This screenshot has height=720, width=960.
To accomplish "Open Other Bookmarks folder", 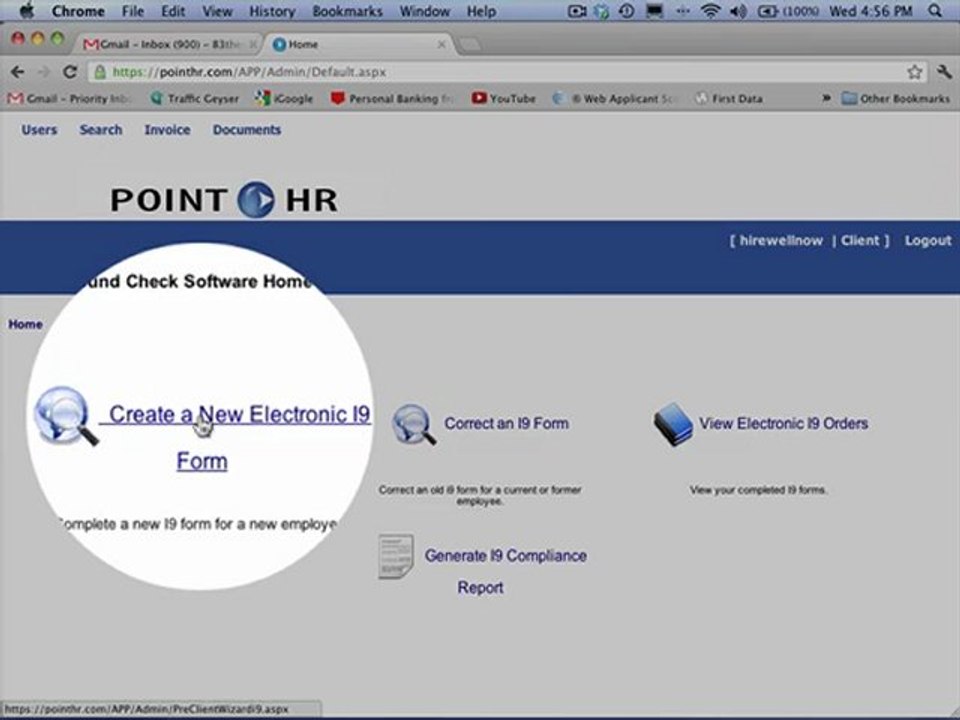I will (896, 99).
